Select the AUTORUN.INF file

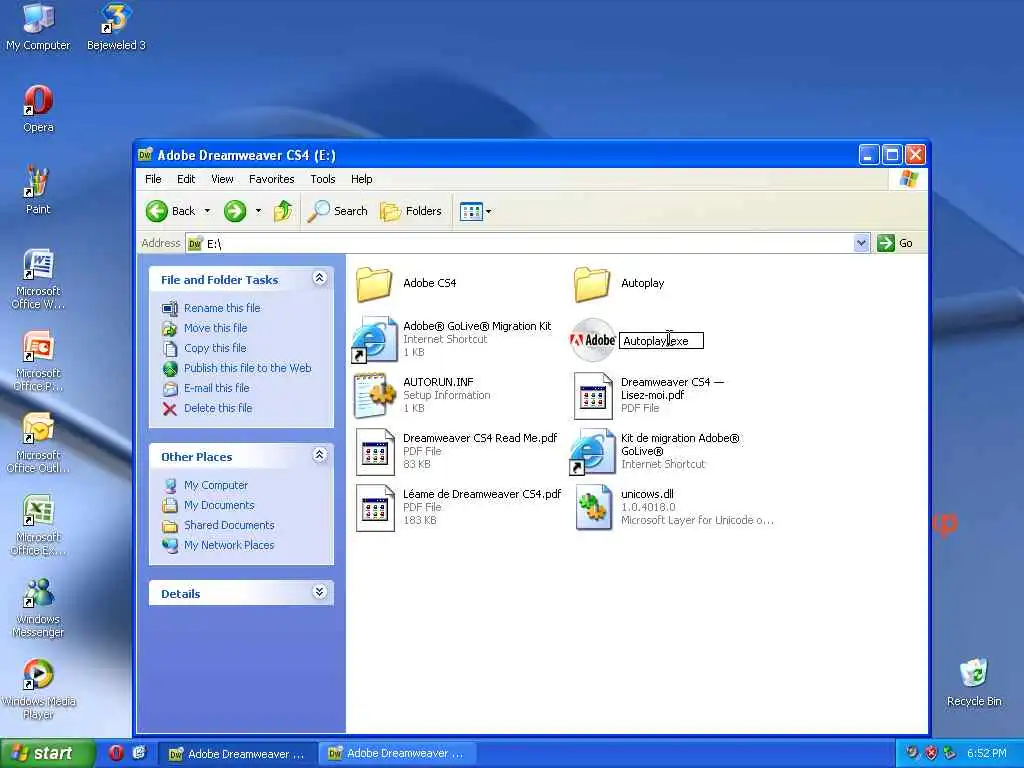pos(423,395)
